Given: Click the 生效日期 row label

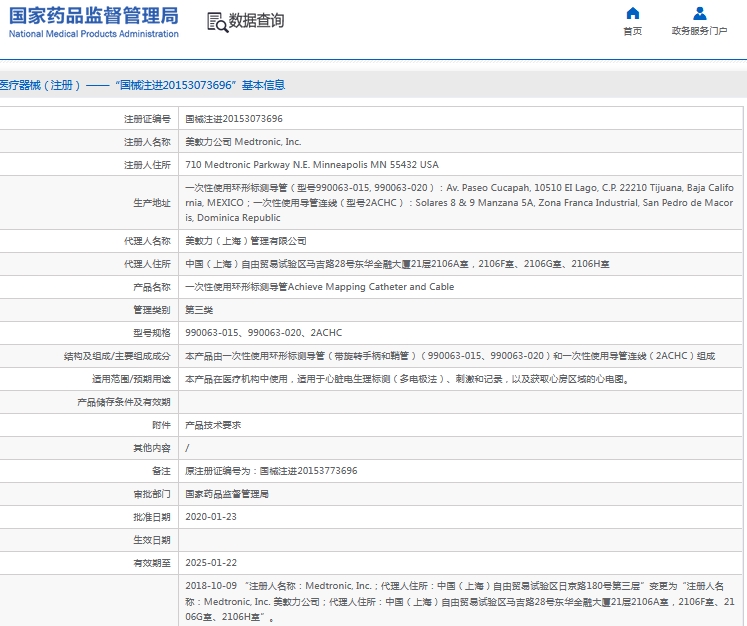Looking at the screenshot, I should 152,540.
